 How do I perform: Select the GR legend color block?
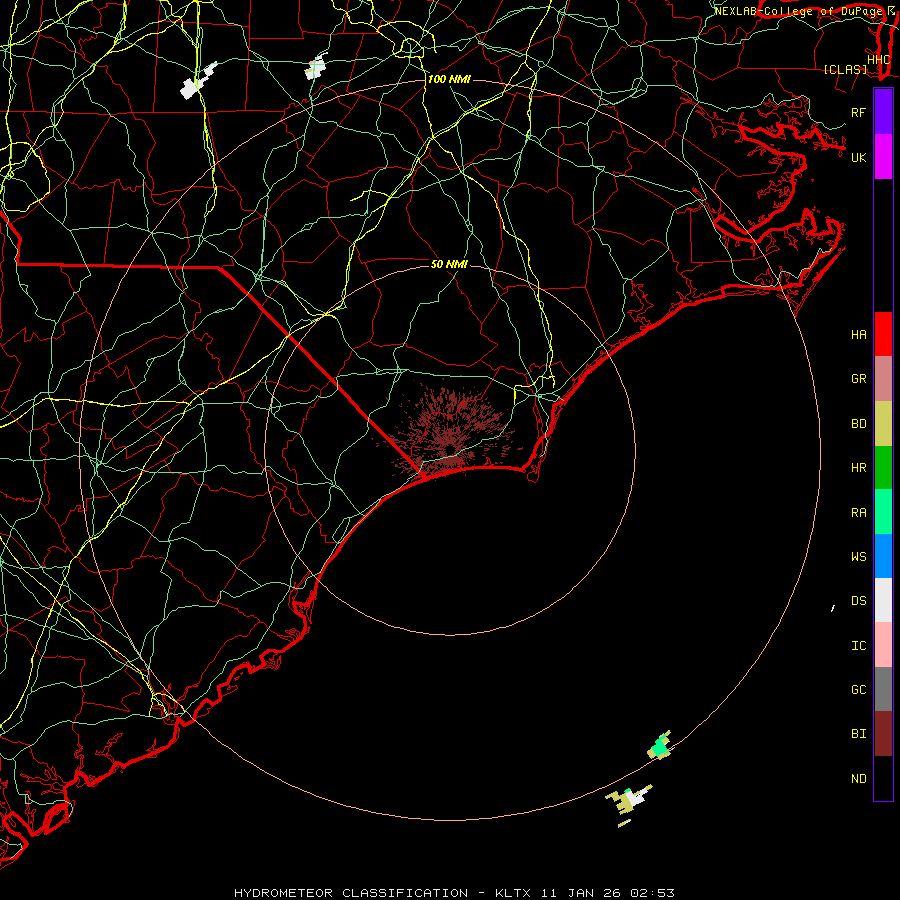click(x=883, y=378)
